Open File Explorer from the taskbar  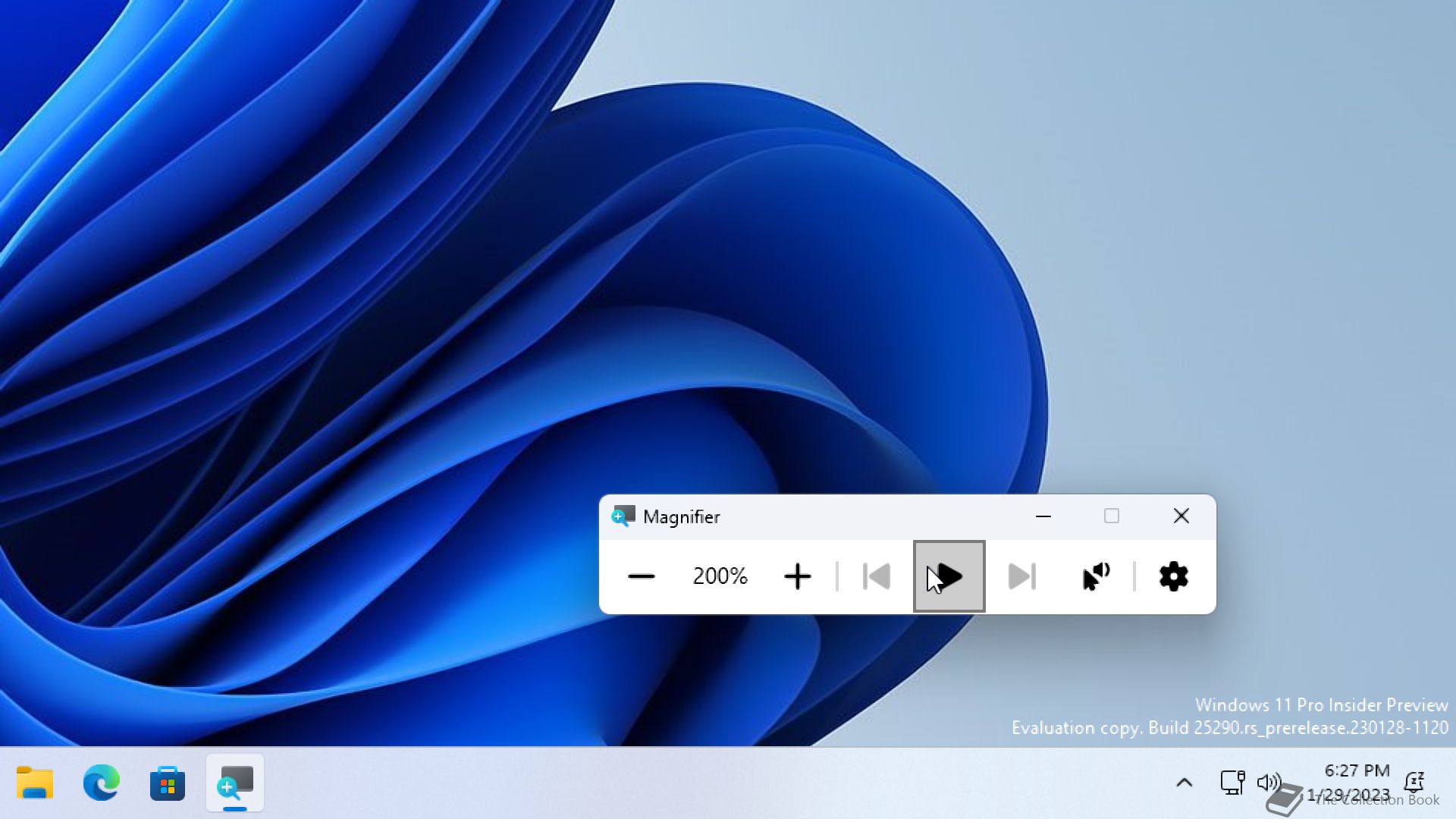click(35, 783)
